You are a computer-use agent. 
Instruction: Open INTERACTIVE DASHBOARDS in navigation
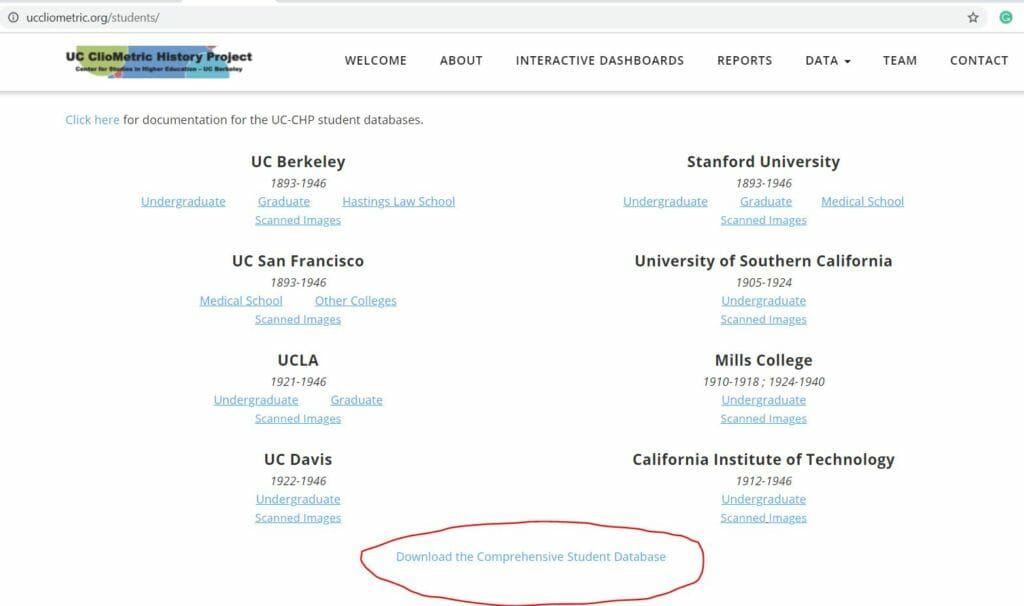599,61
